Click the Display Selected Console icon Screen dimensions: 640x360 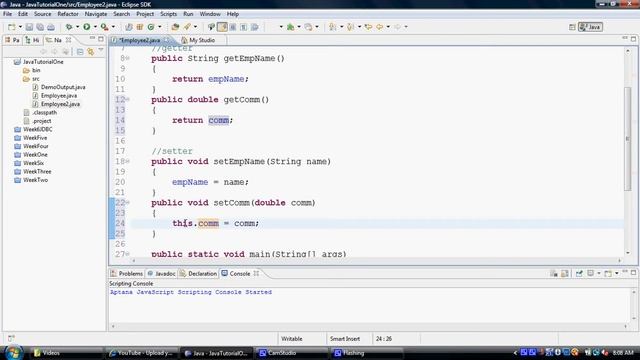click(591, 273)
